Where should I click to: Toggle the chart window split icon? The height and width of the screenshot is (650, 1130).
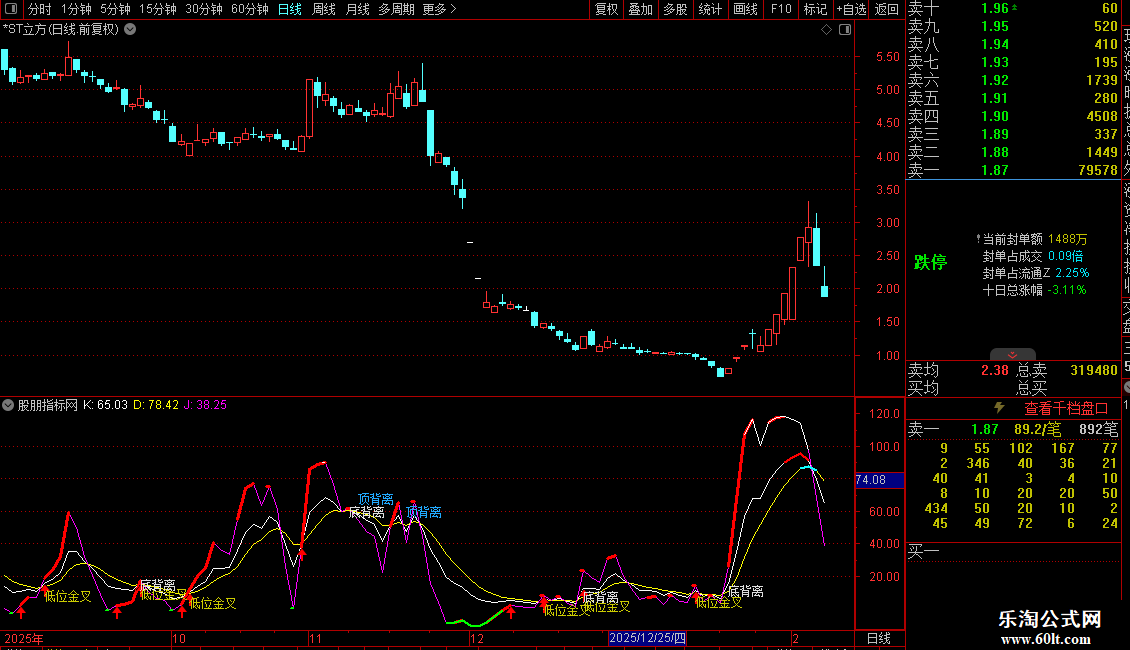coord(845,30)
